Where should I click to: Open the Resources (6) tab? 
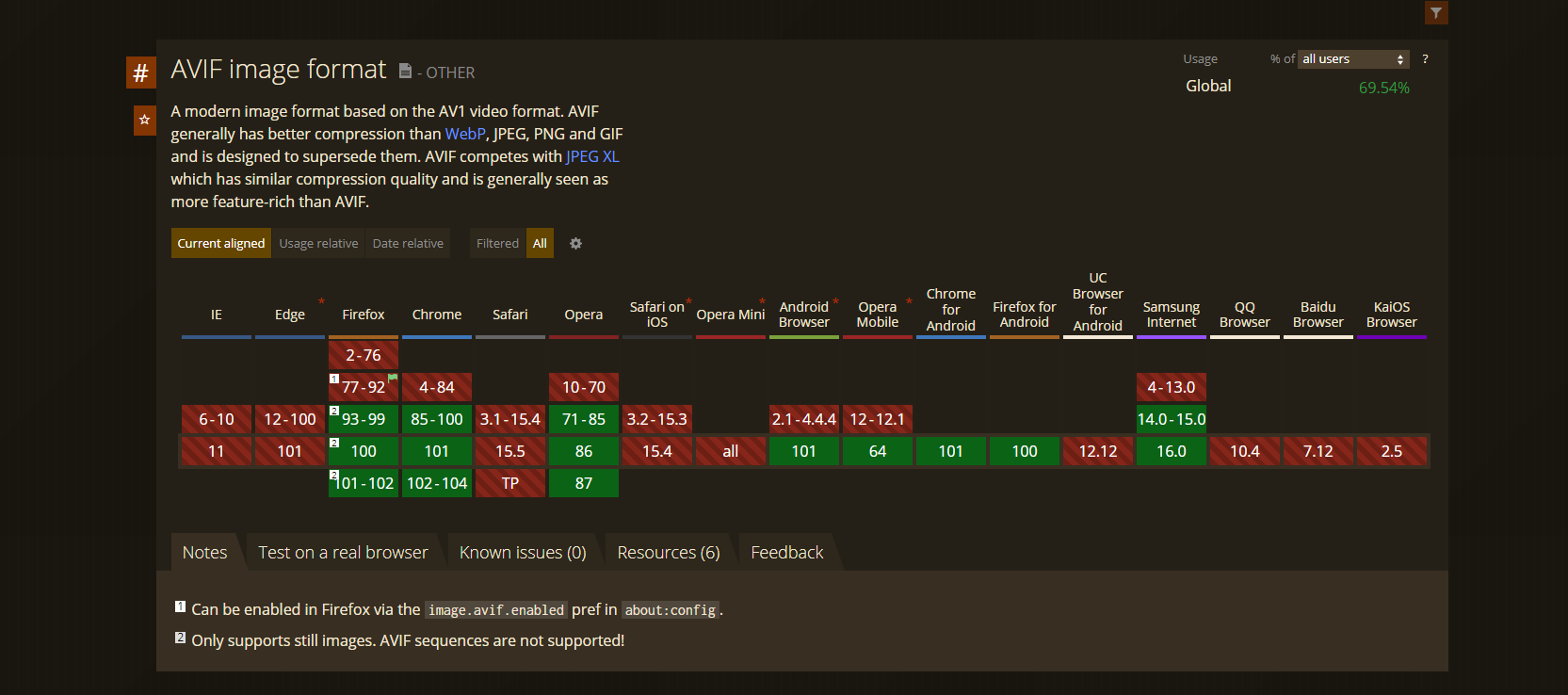pyautogui.click(x=669, y=553)
